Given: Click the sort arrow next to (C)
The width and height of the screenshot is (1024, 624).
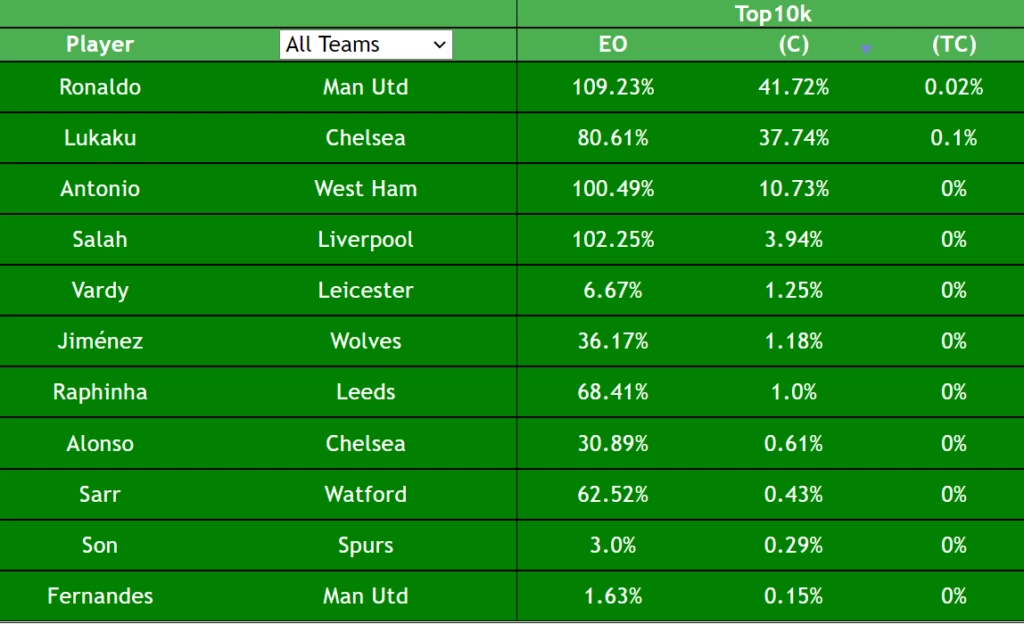Looking at the screenshot, I should click(866, 49).
